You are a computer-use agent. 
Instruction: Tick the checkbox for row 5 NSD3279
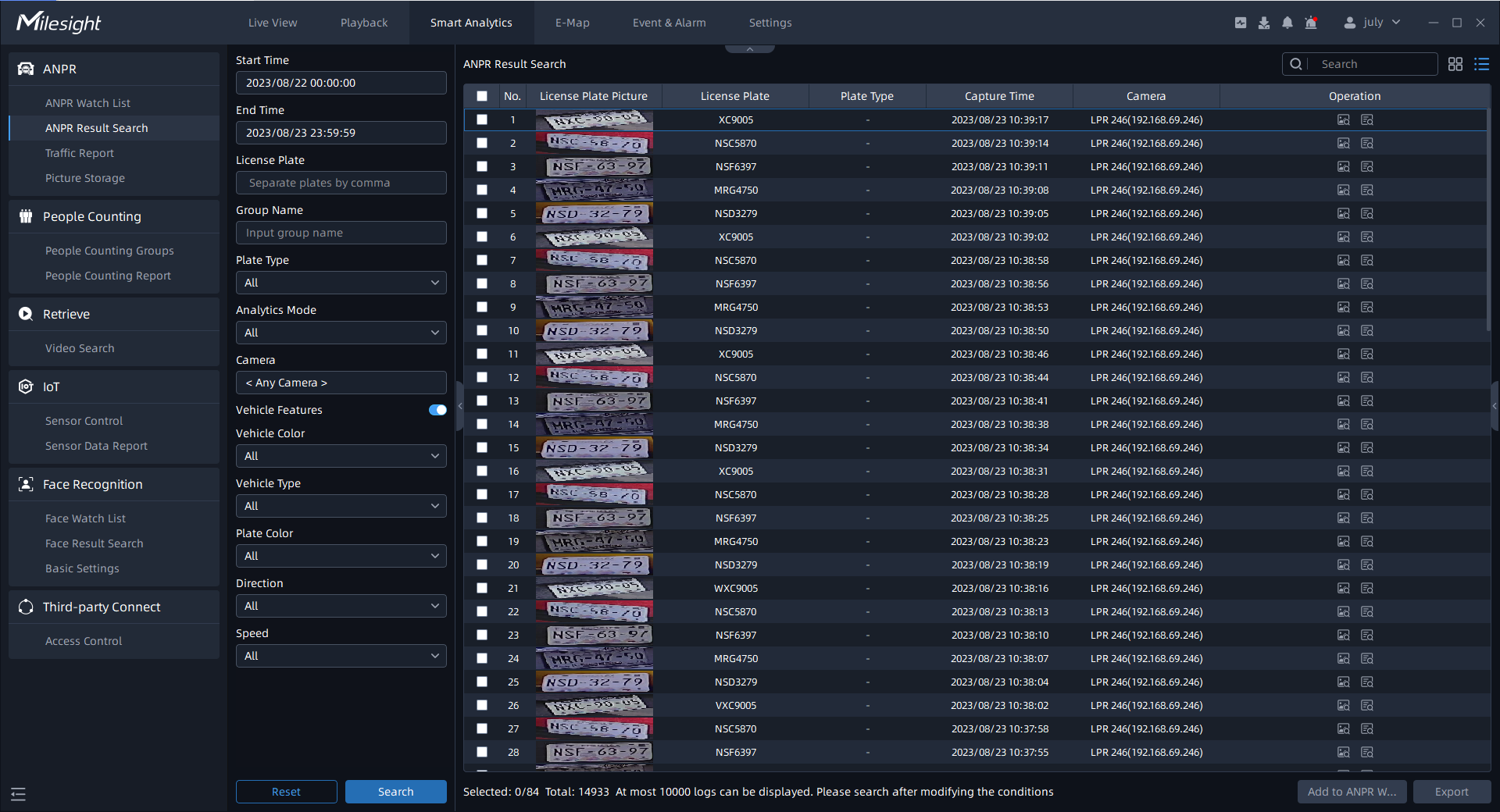click(x=482, y=213)
